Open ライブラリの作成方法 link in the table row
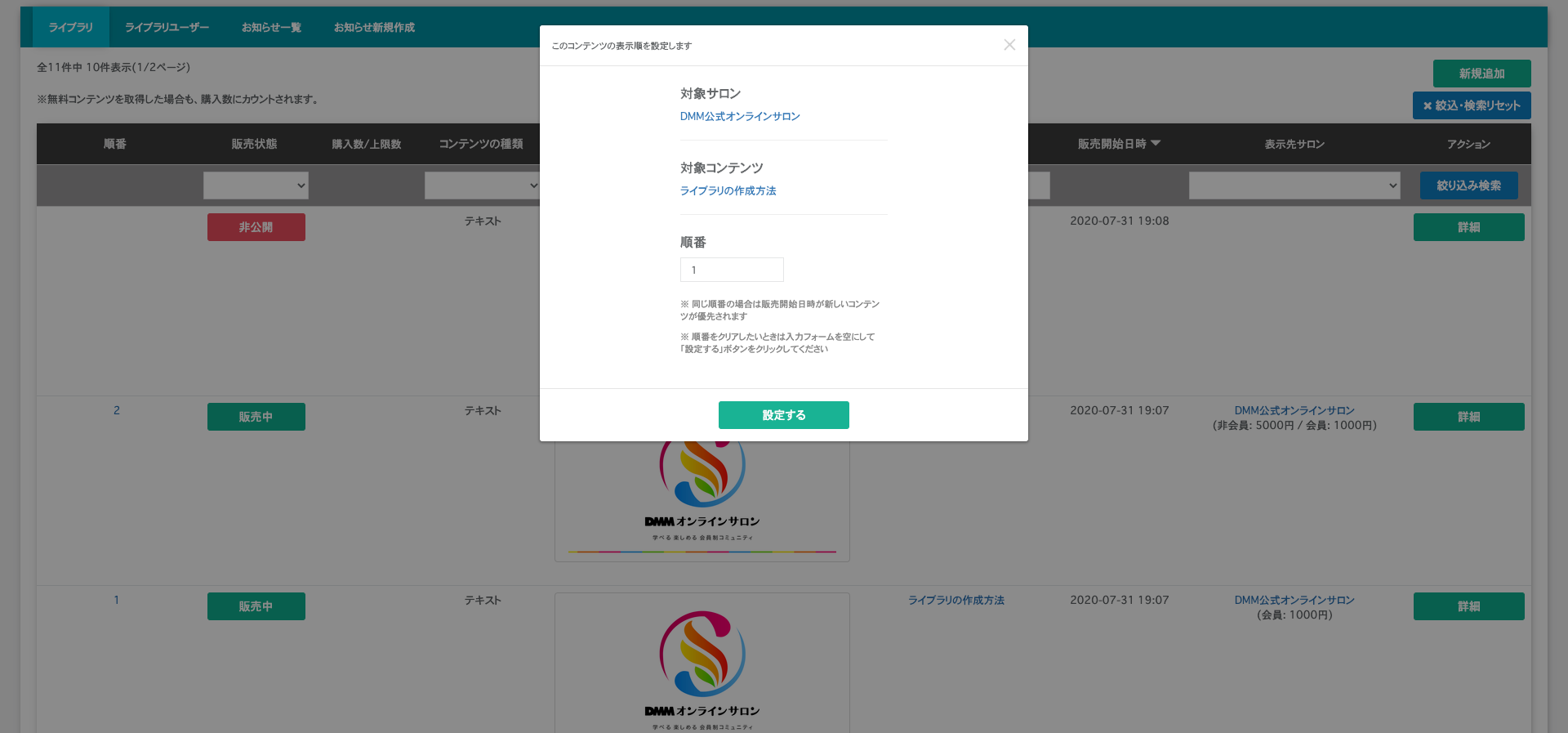 pyautogui.click(x=956, y=601)
